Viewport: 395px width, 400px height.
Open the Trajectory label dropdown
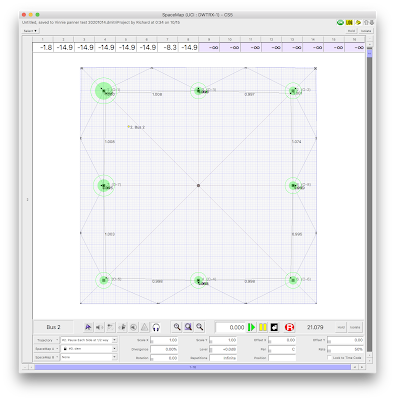[47, 340]
